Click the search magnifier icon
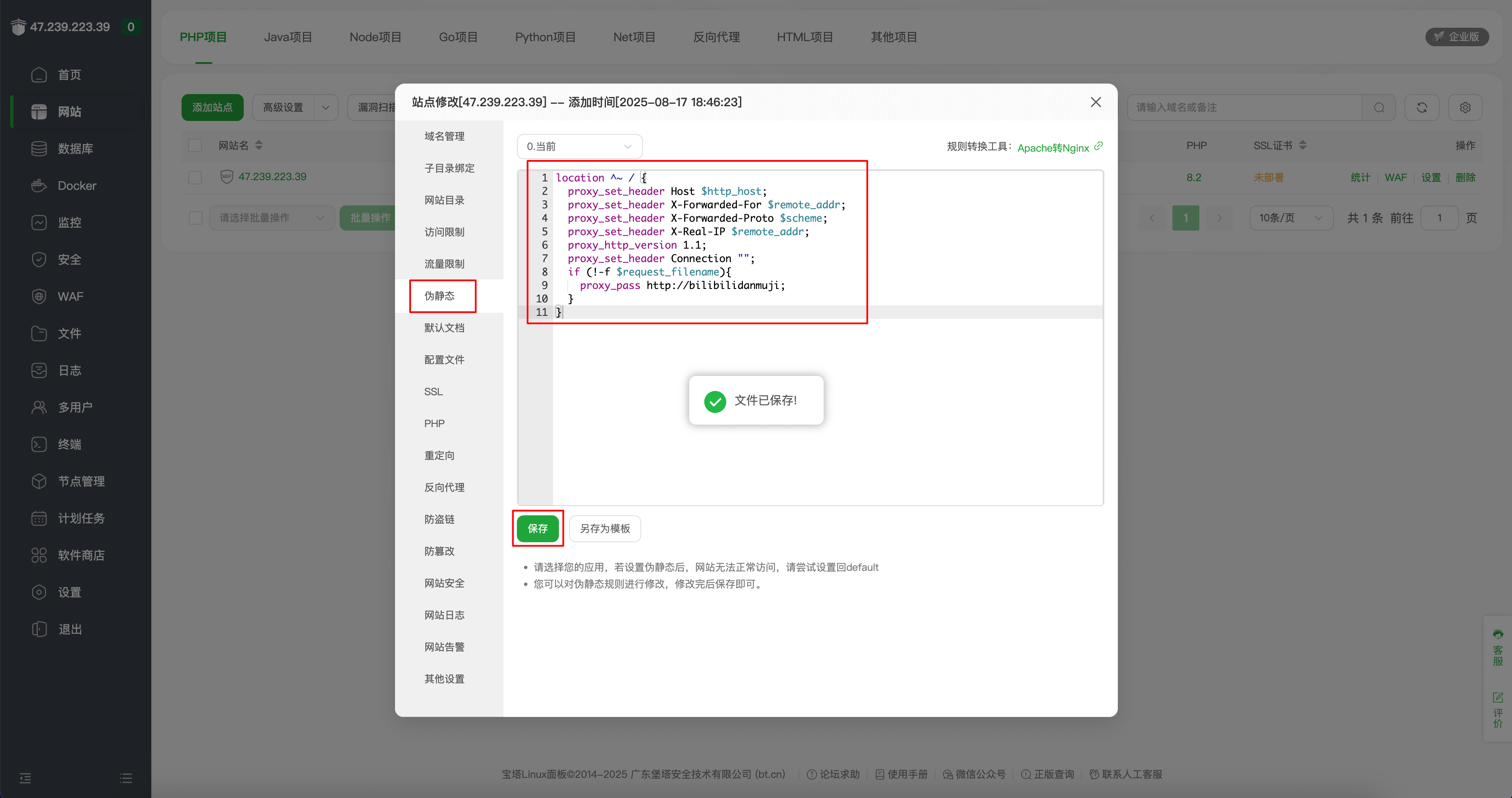Image resolution: width=1512 pixels, height=798 pixels. 1379,108
